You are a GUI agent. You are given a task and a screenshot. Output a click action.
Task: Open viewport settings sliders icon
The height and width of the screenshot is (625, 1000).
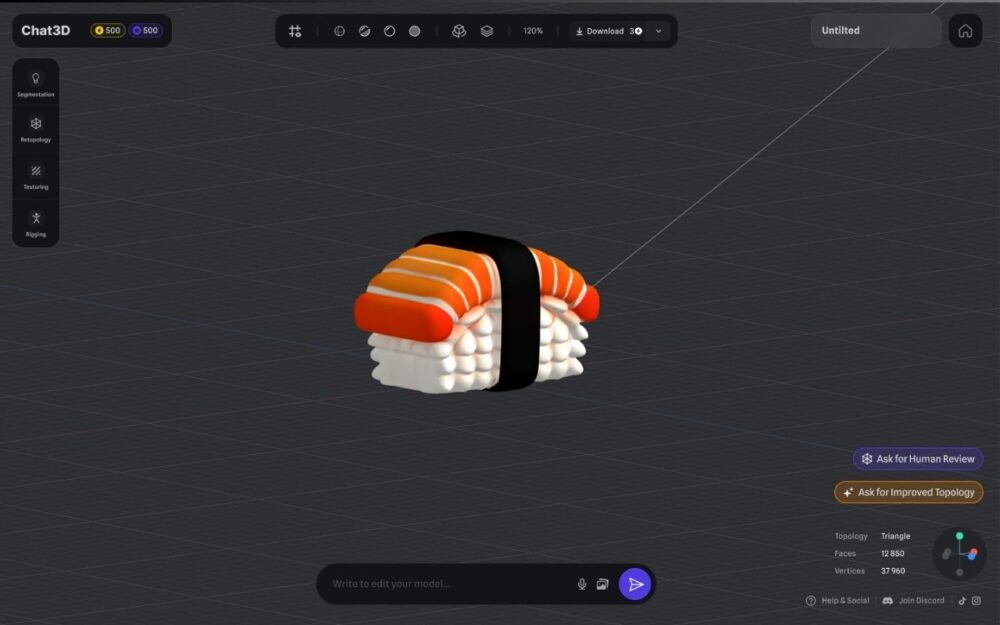(x=295, y=31)
